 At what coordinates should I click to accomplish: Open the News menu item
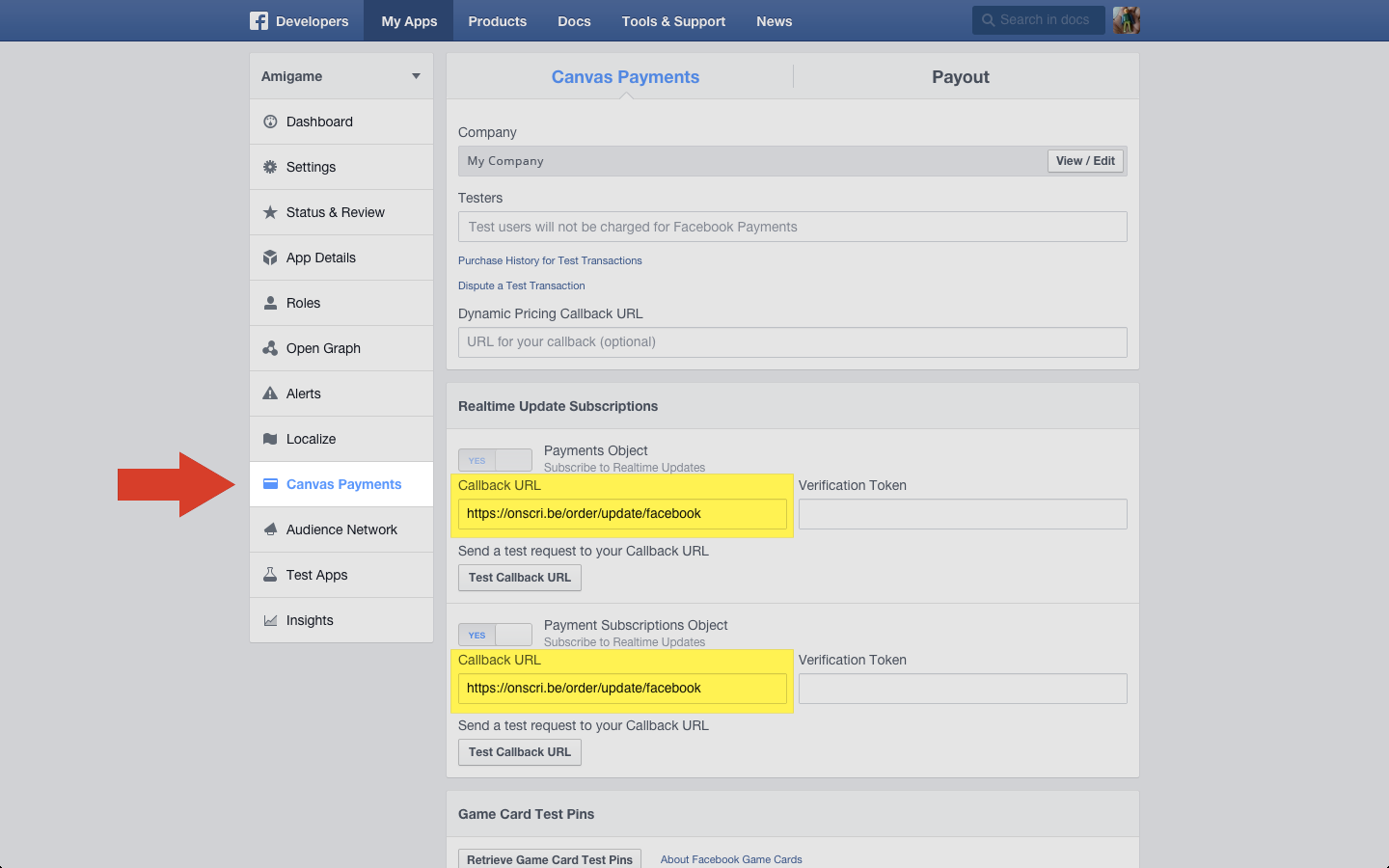coord(775,20)
